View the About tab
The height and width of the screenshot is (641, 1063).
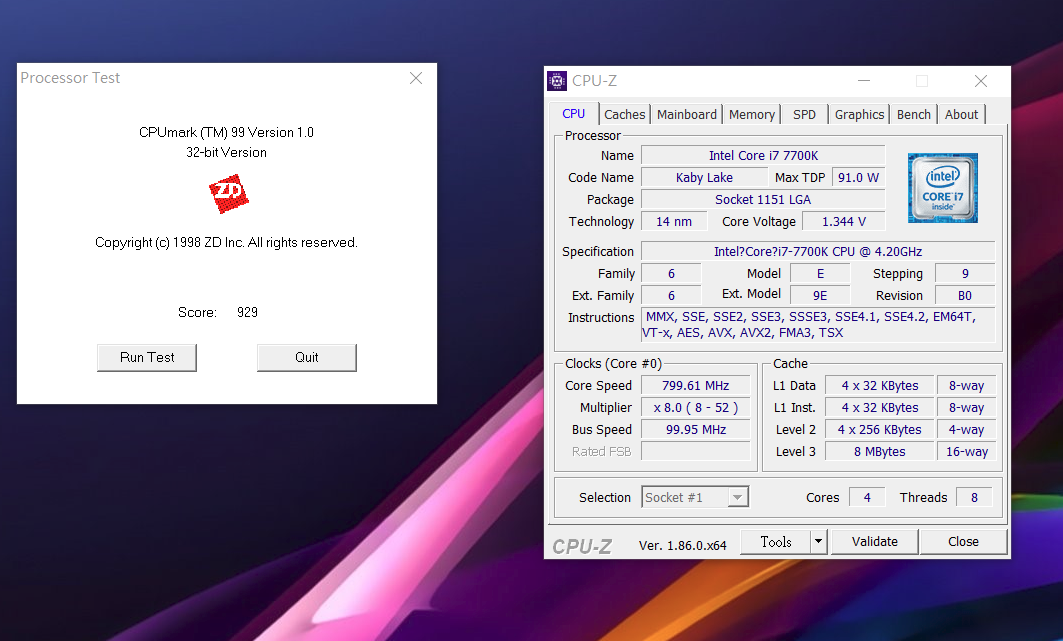point(961,114)
